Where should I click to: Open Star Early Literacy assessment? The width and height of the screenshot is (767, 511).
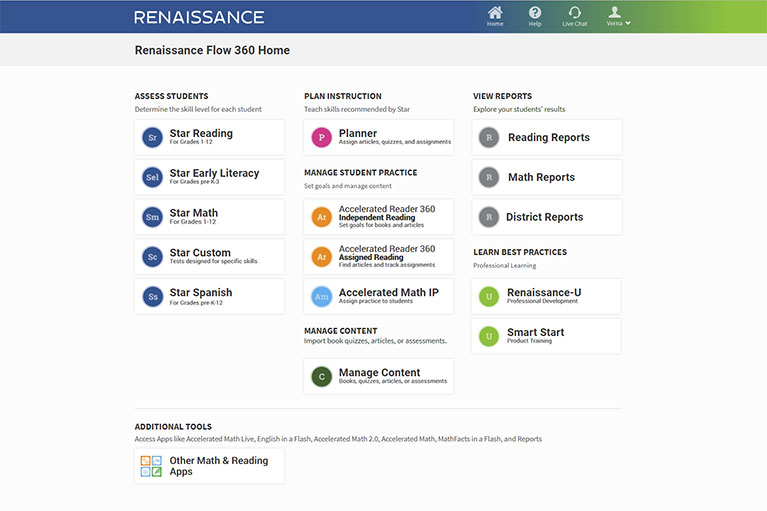209,177
